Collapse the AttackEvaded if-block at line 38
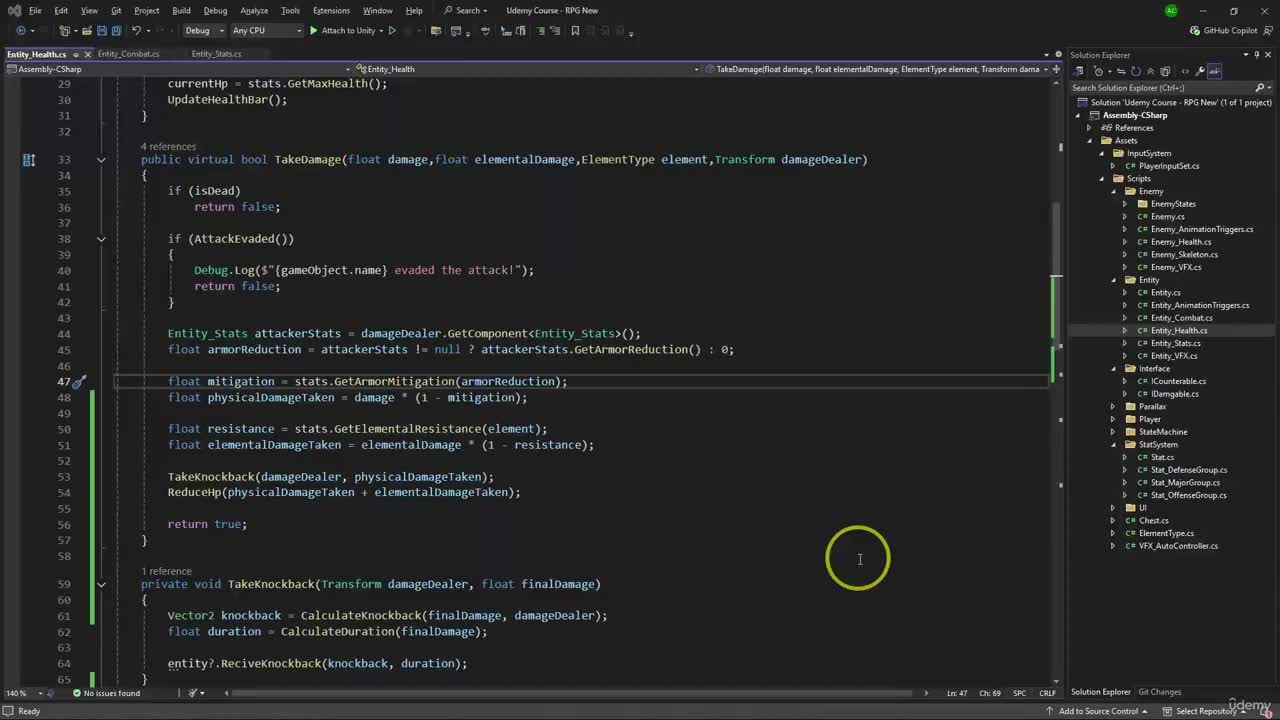This screenshot has width=1280, height=720. click(x=101, y=239)
